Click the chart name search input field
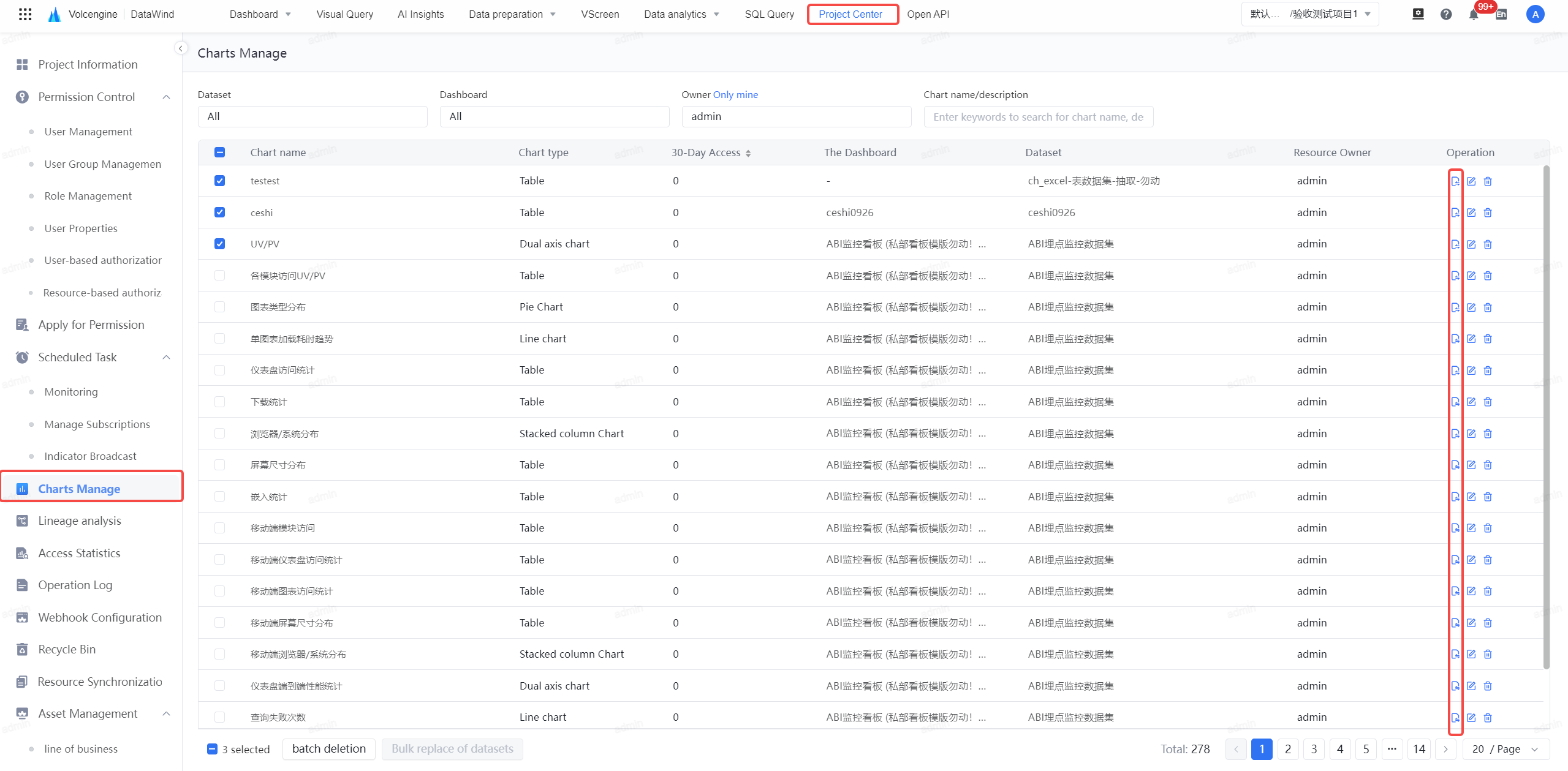 [x=1038, y=116]
